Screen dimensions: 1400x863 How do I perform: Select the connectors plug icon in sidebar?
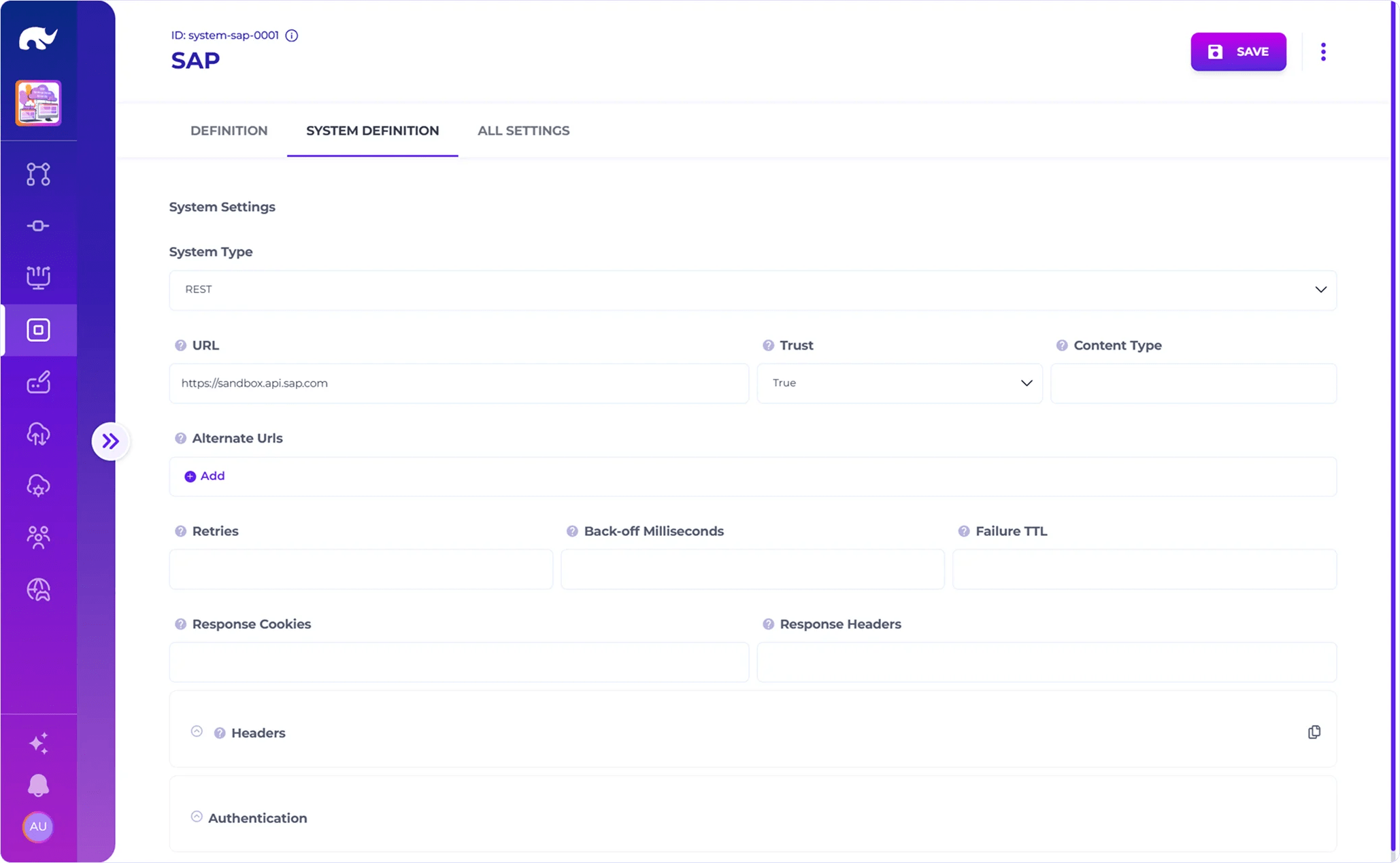click(38, 225)
